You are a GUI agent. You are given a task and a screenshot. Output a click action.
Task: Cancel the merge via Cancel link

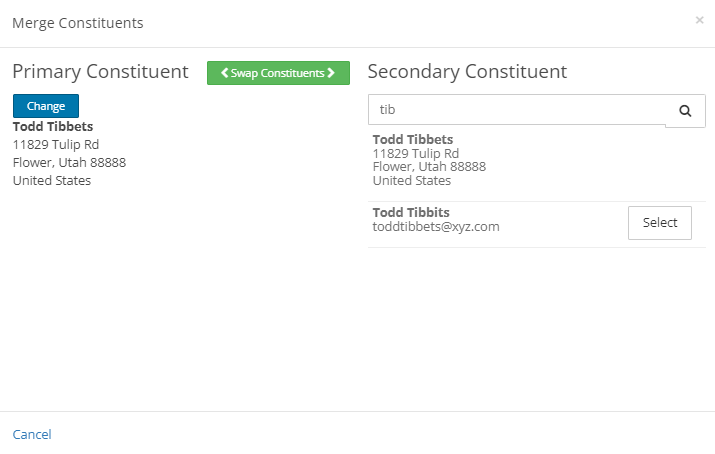[32, 434]
